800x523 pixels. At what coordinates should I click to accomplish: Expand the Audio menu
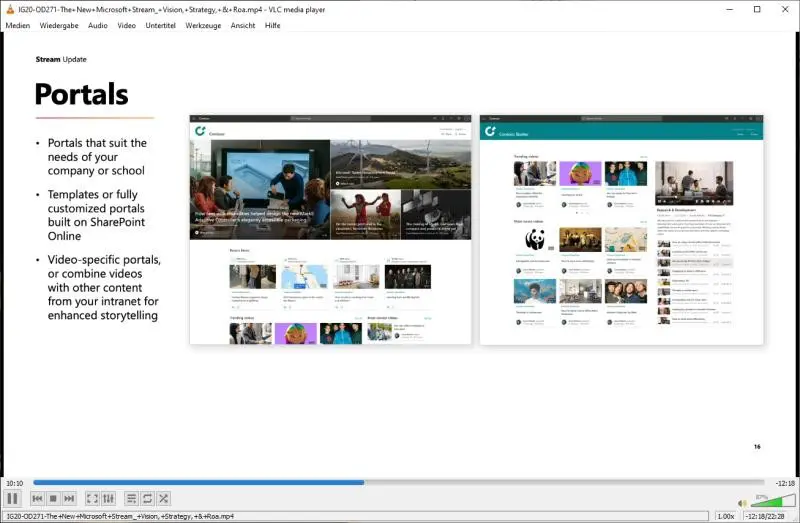98,25
